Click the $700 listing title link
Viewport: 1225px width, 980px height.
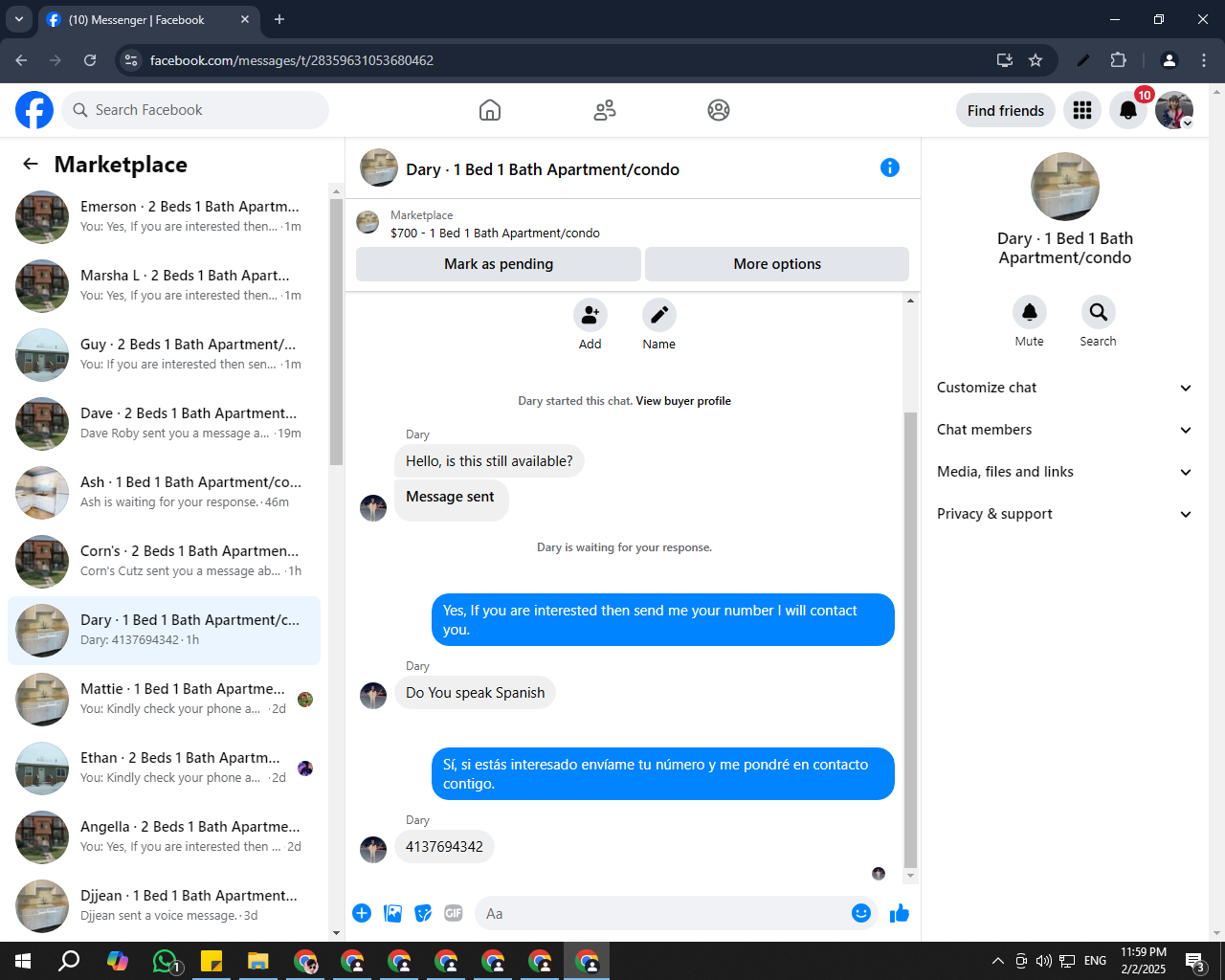tap(495, 233)
